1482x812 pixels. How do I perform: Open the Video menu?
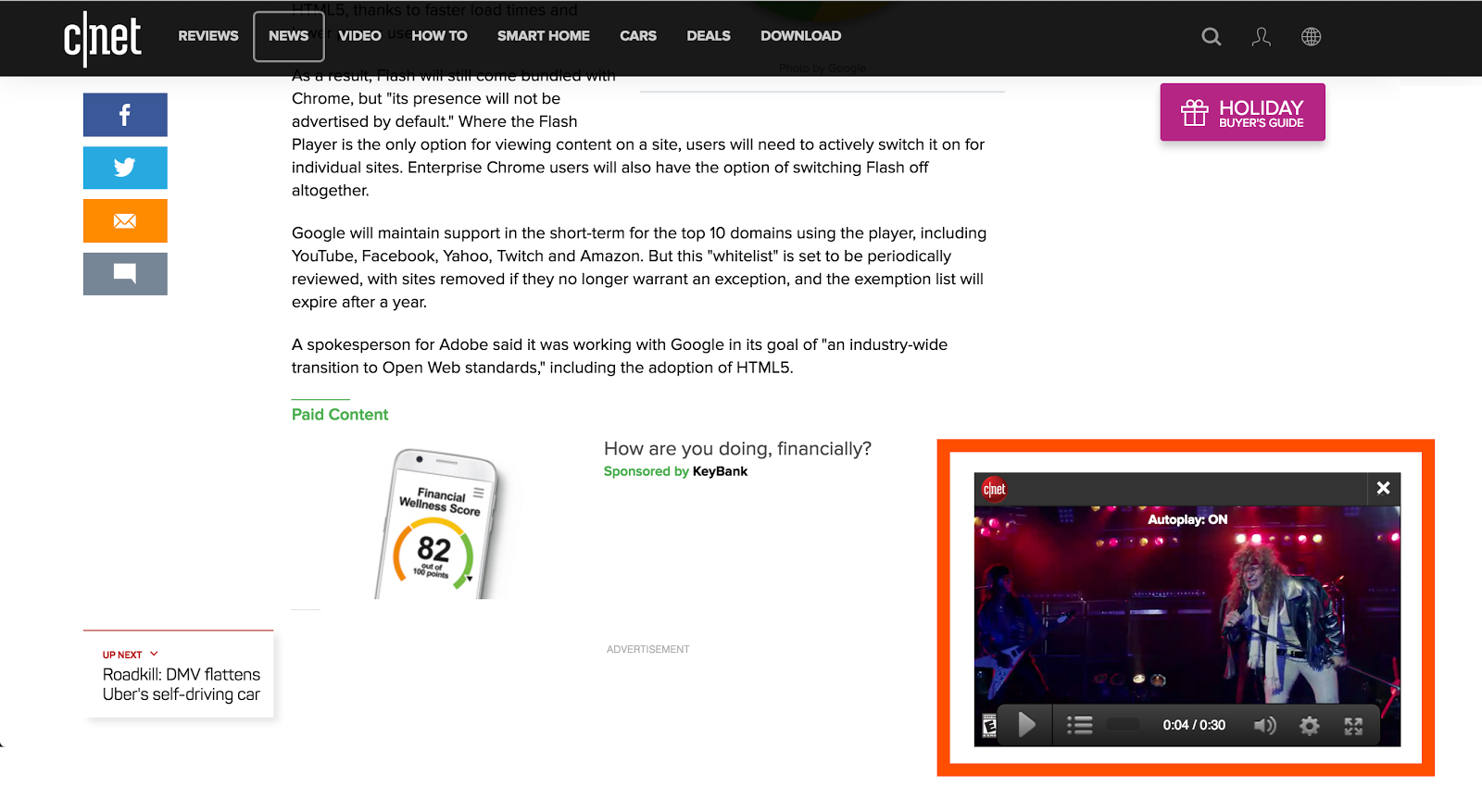tap(359, 36)
